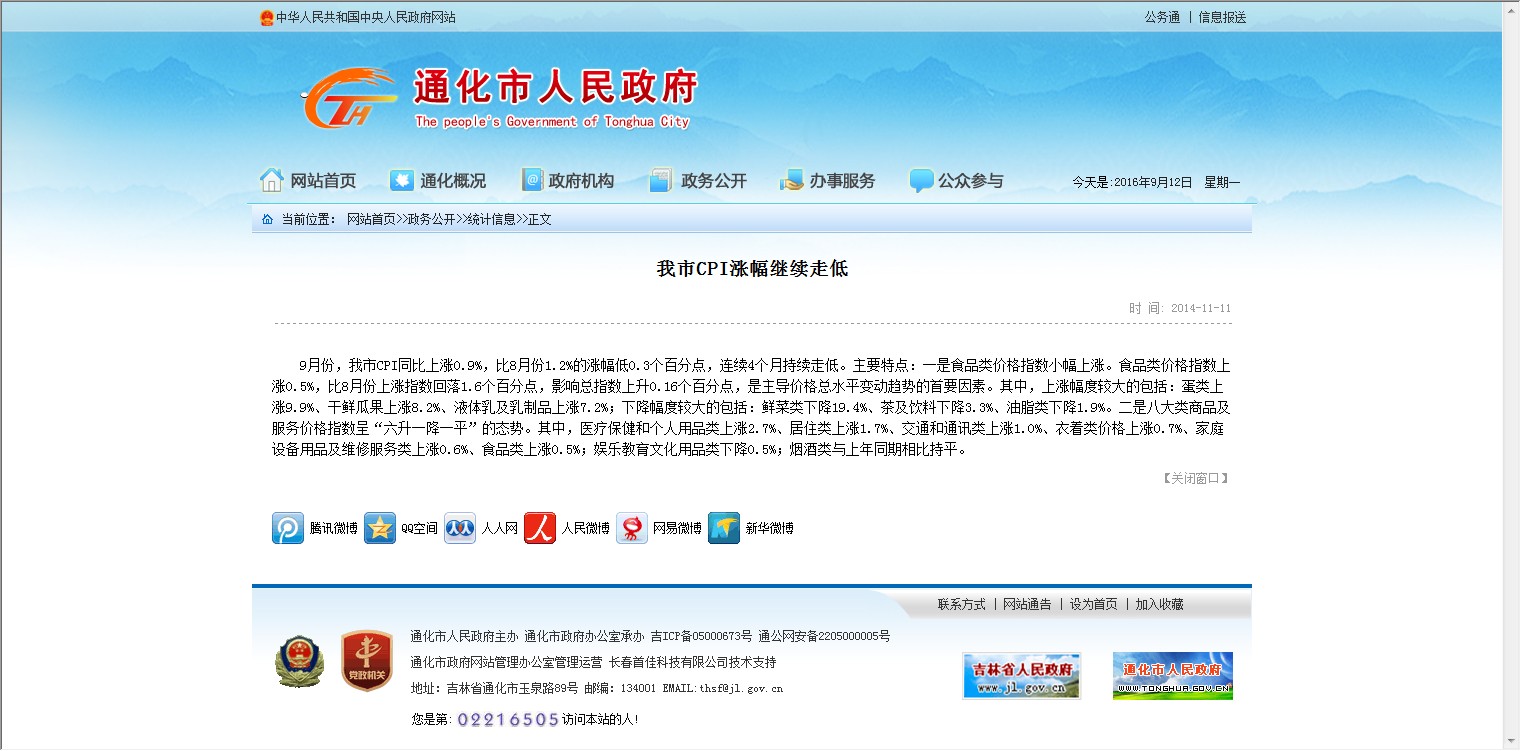Click the 关闭窗口 link
Image resolution: width=1521 pixels, height=751 pixels.
coord(1194,478)
